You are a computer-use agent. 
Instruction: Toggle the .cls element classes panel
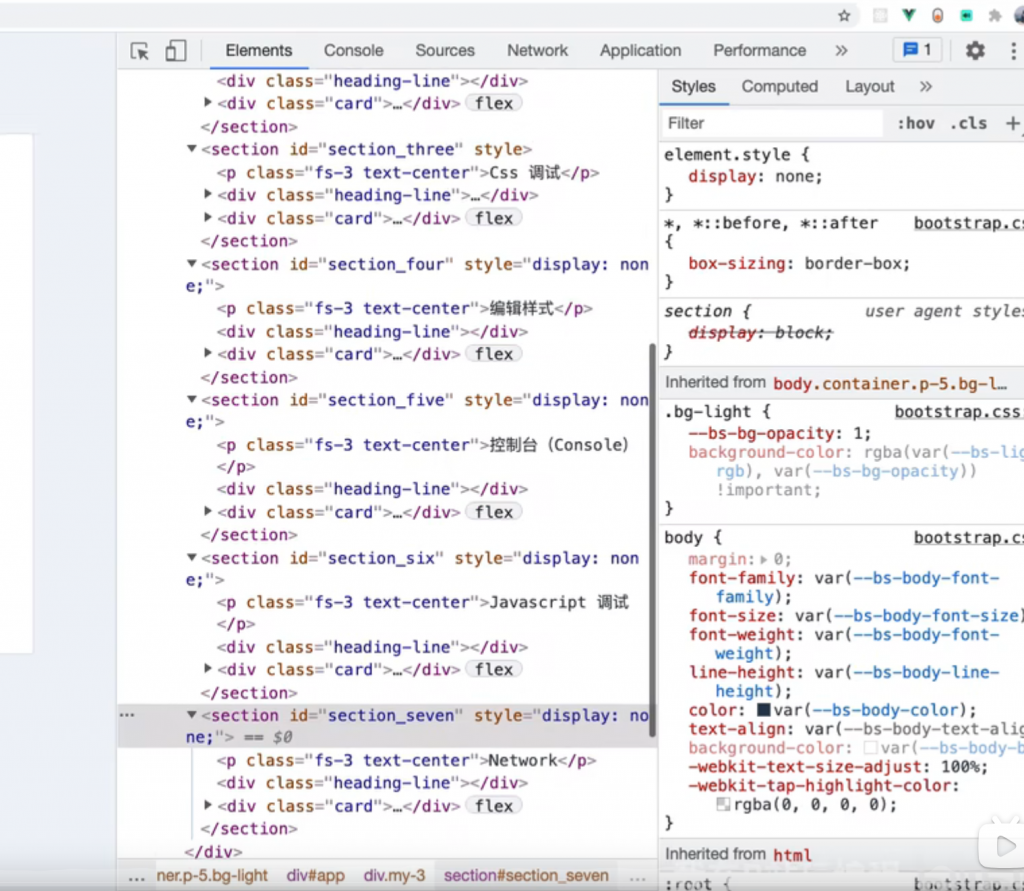pos(967,123)
